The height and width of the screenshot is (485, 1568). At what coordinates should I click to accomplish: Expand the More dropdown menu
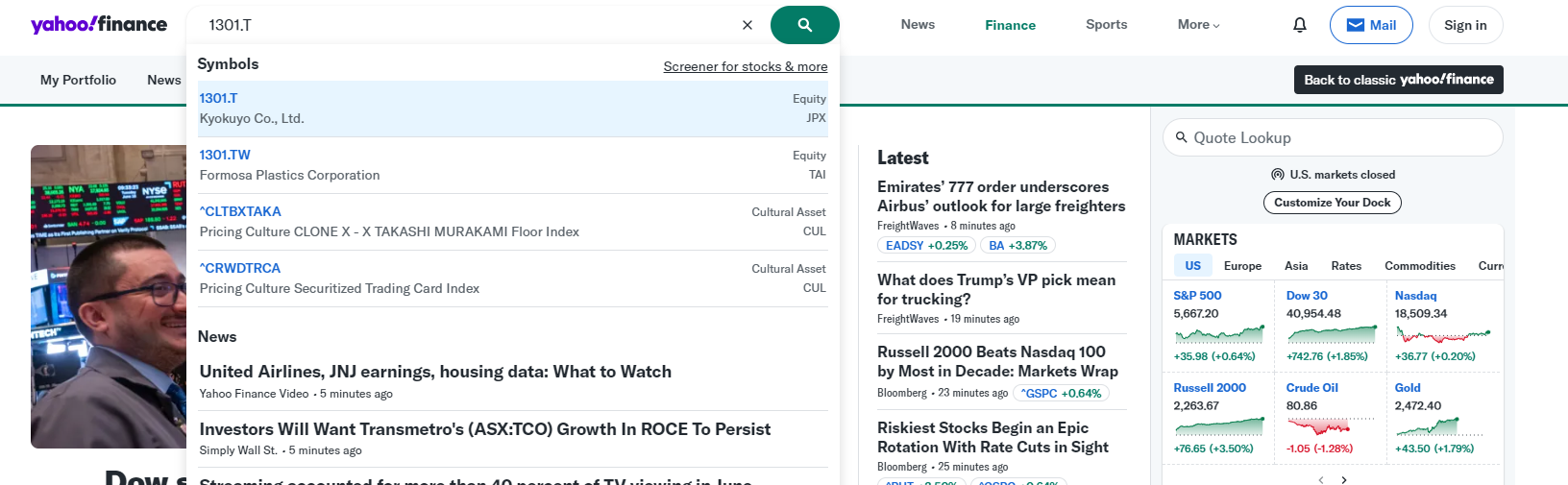(x=1199, y=25)
